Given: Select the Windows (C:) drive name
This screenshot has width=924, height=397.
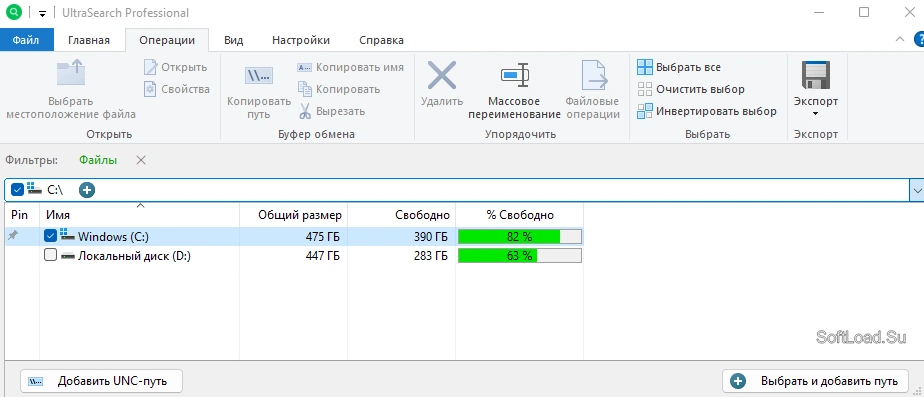Looking at the screenshot, I should pos(113,237).
